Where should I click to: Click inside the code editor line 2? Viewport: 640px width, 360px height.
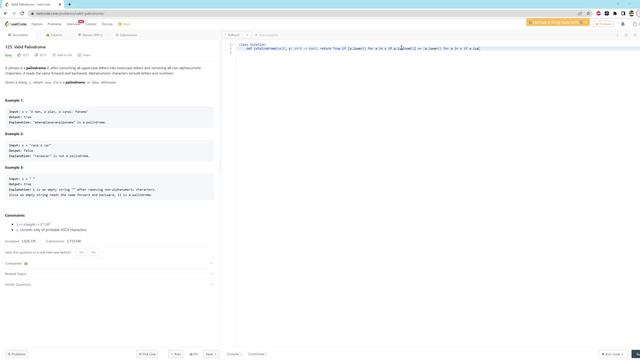[437, 49]
